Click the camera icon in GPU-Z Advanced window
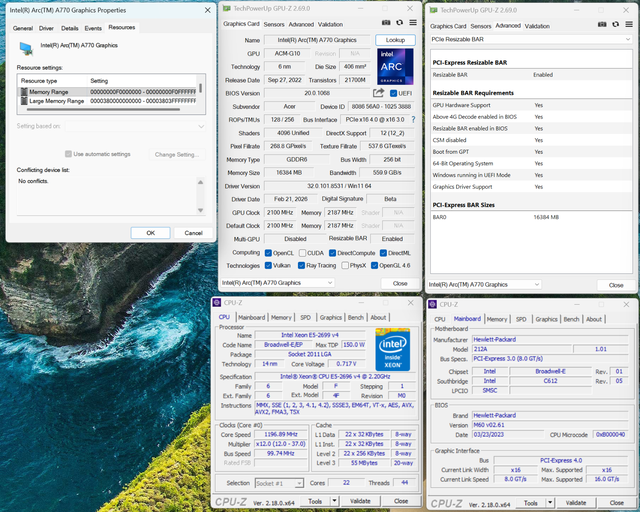 602,24
